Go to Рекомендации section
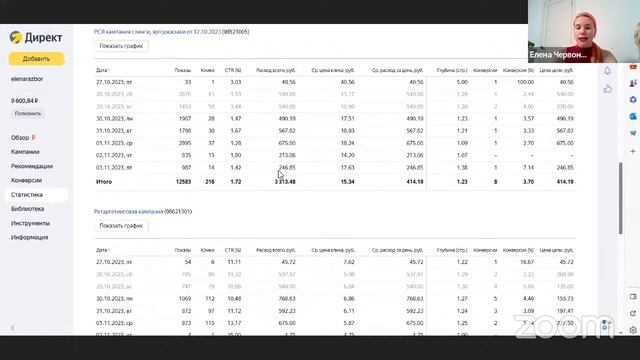640x360 pixels. (32, 166)
